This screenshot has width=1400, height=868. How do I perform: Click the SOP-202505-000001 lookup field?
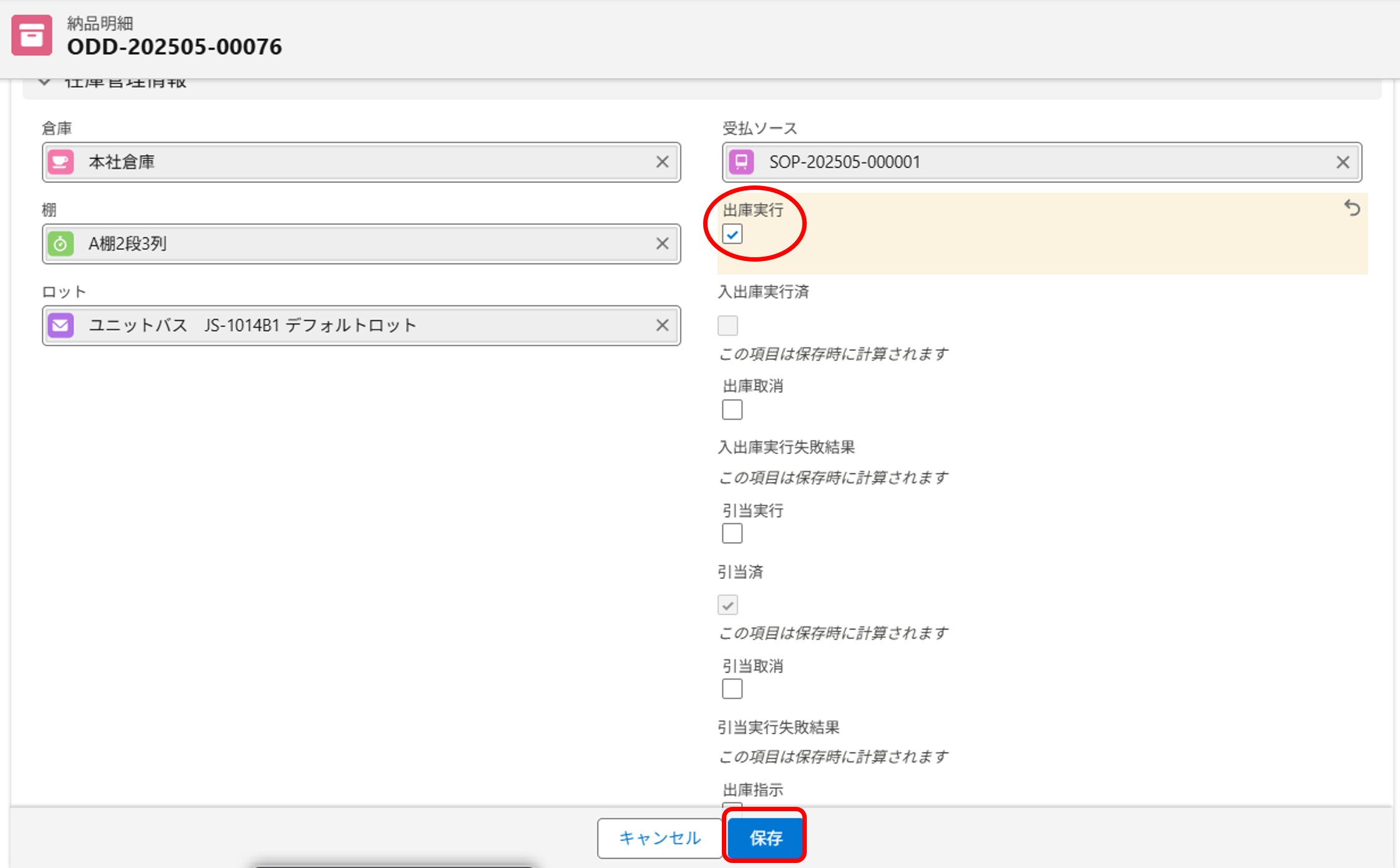click(x=1042, y=162)
